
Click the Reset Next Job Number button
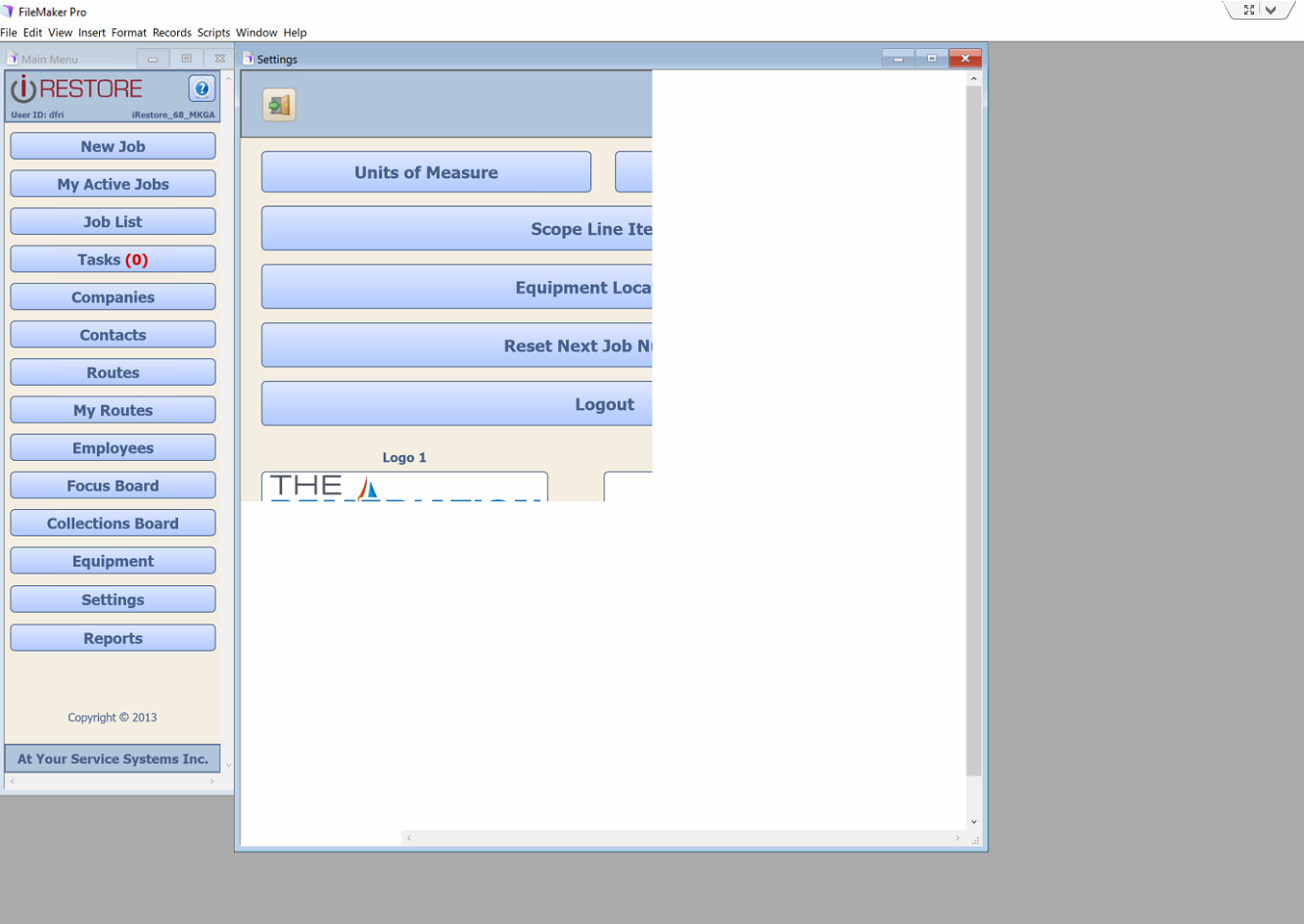pyautogui.click(x=456, y=346)
